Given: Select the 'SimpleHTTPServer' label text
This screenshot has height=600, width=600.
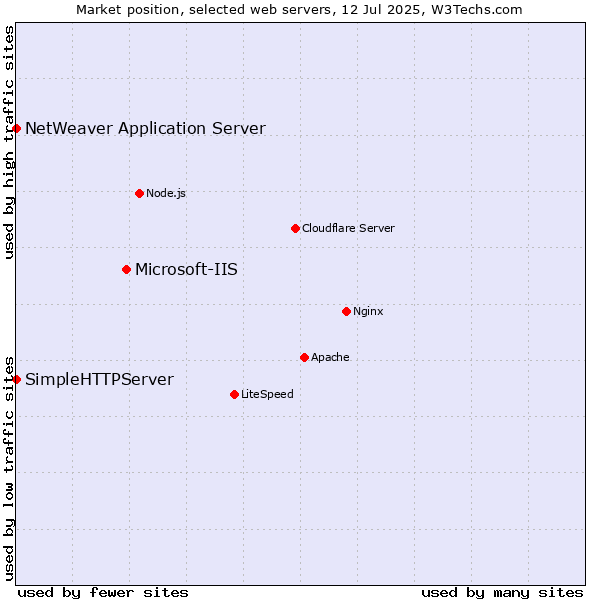Looking at the screenshot, I should point(99,380).
